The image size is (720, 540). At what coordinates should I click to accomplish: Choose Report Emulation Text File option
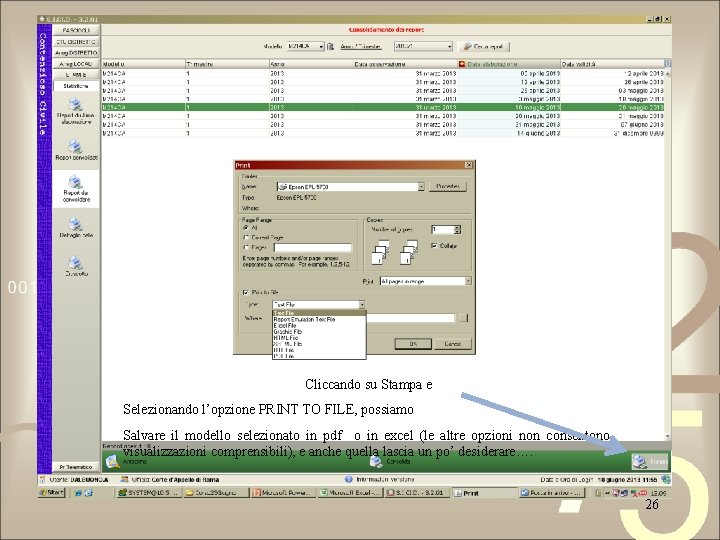coord(319,319)
